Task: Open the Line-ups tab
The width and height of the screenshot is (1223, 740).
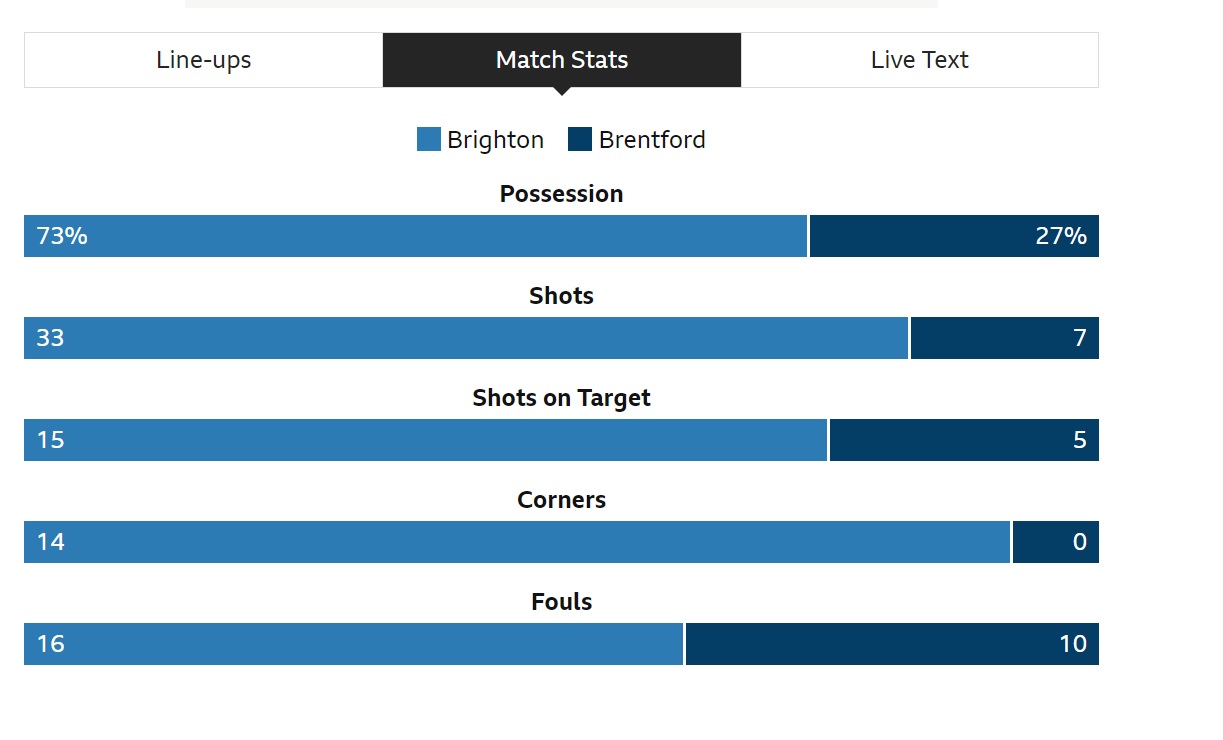Action: pyautogui.click(x=204, y=60)
